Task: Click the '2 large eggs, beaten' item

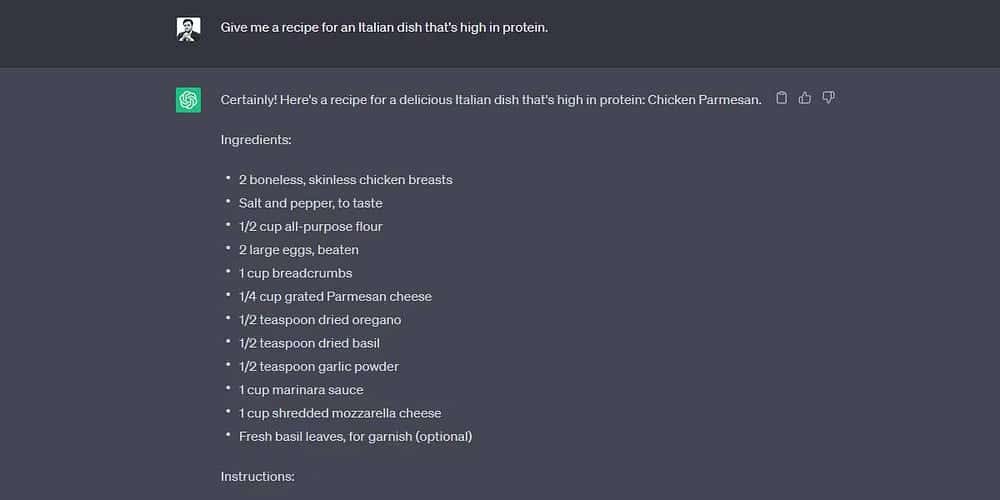Action: click(298, 250)
